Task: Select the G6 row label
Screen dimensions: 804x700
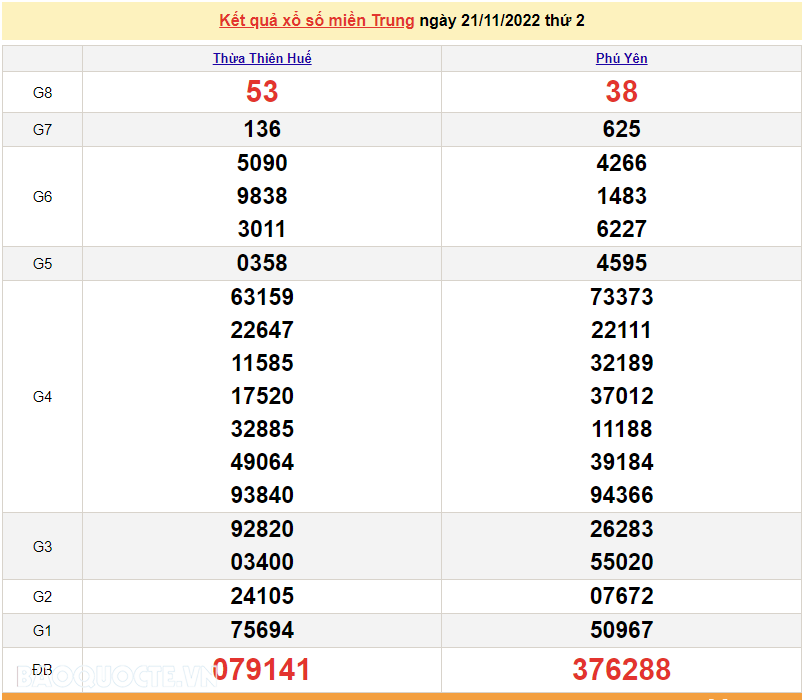Action: click(x=42, y=196)
